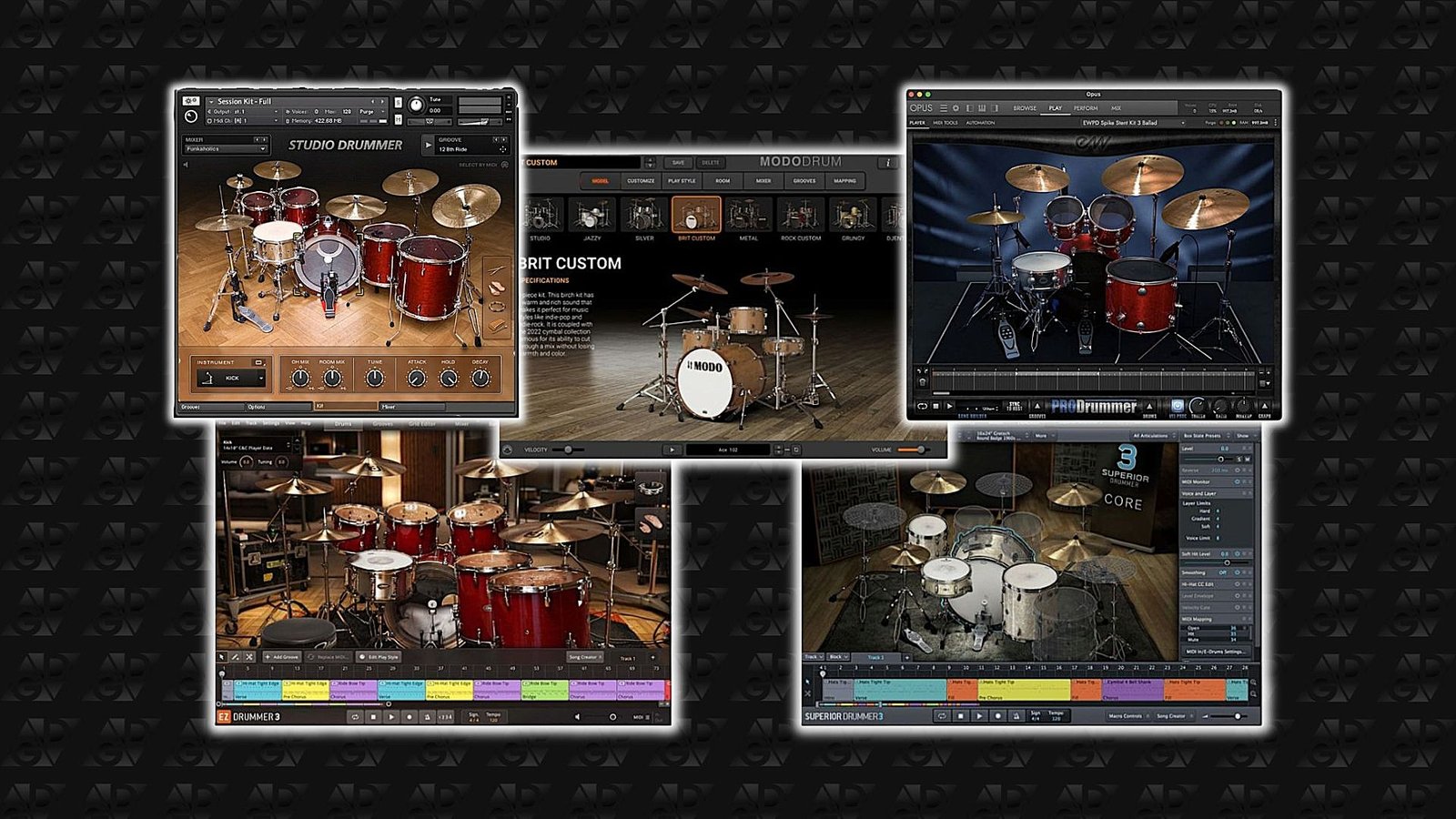Toggle the Vel Proc button in ProDrummer

(1178, 405)
